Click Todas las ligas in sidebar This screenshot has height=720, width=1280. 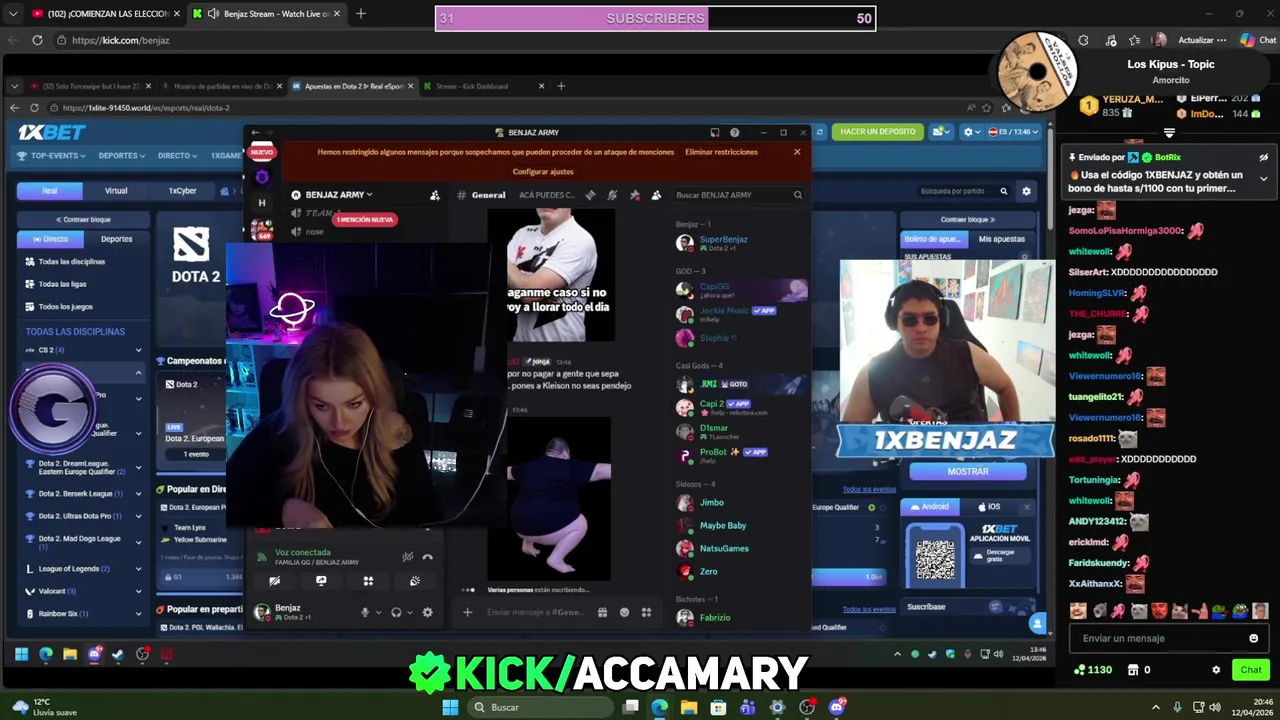62,284
